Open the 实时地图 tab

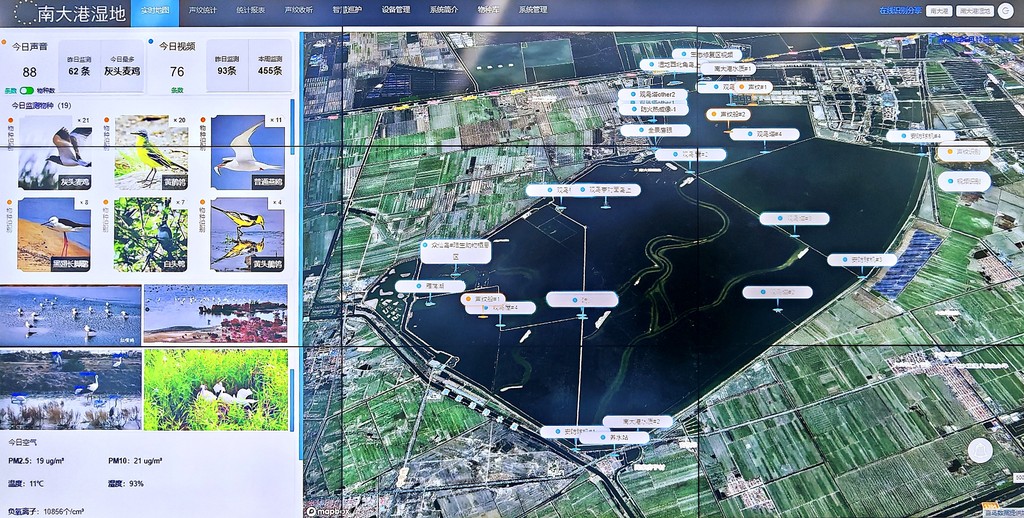click(155, 11)
